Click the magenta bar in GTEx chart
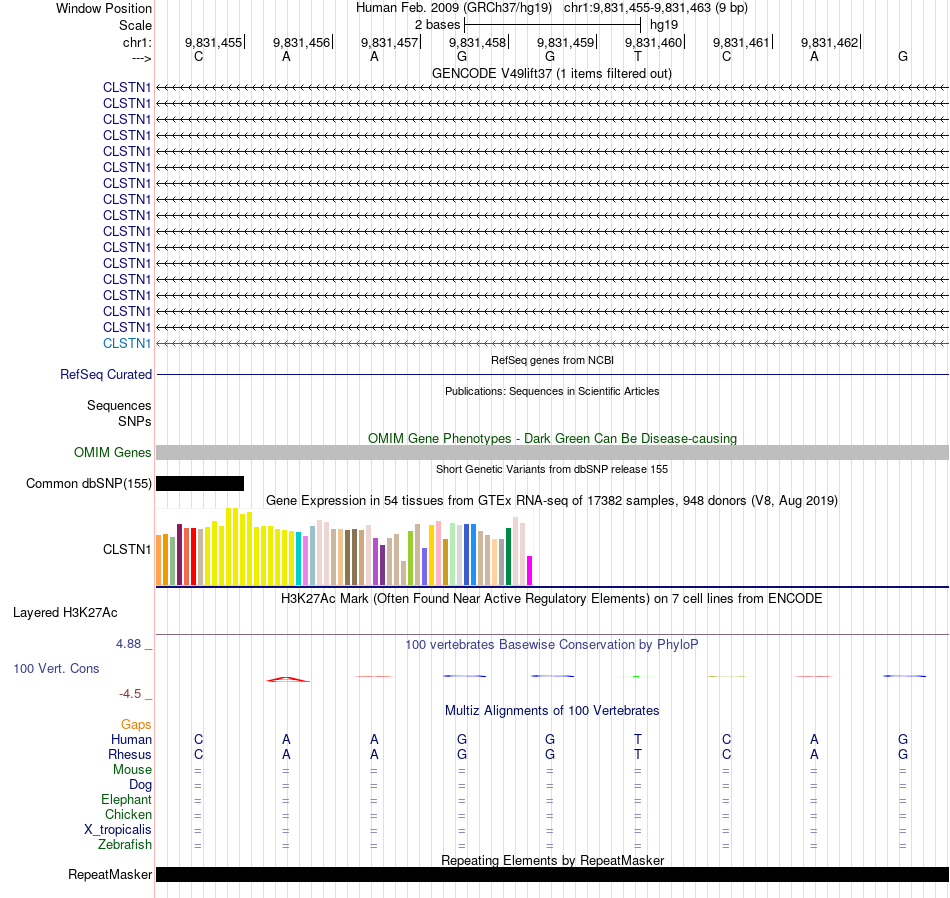This screenshot has height=898, width=950. [x=530, y=570]
